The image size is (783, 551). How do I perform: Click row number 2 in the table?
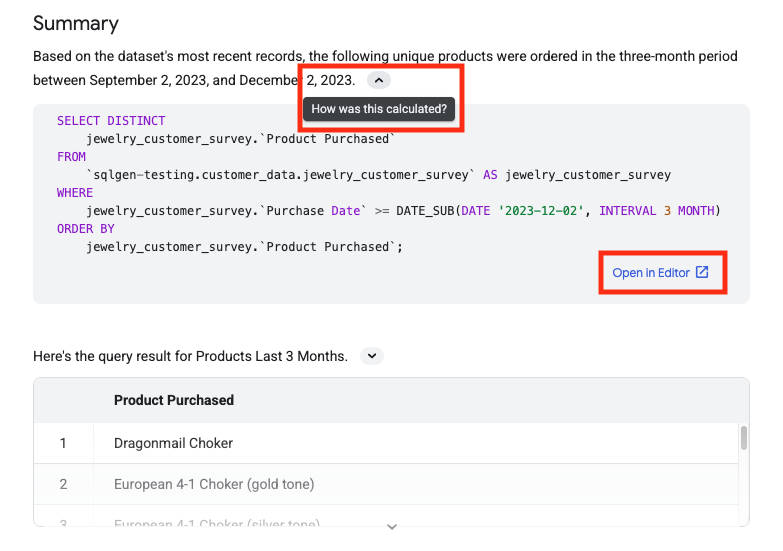point(63,484)
